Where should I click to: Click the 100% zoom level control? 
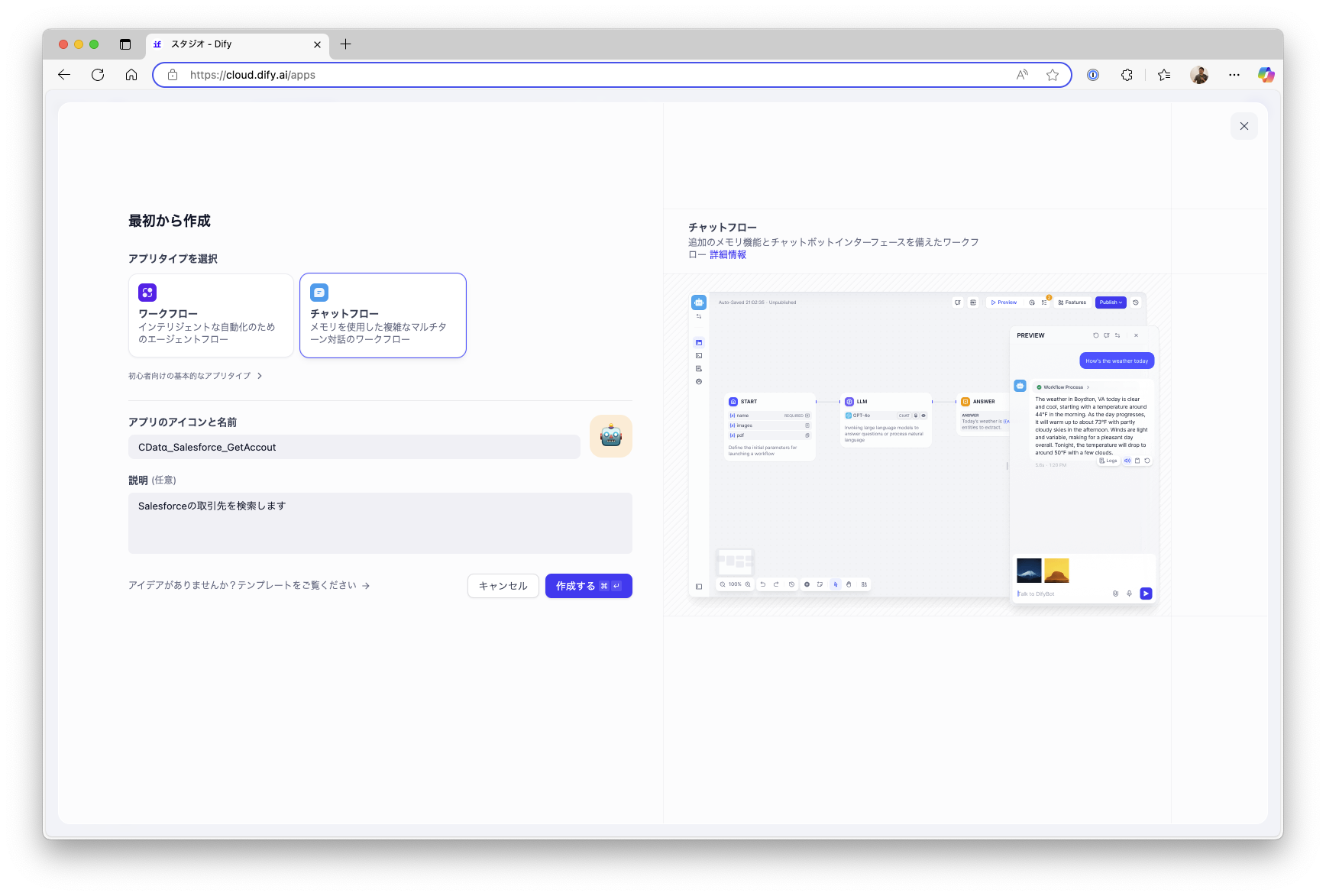pos(733,584)
